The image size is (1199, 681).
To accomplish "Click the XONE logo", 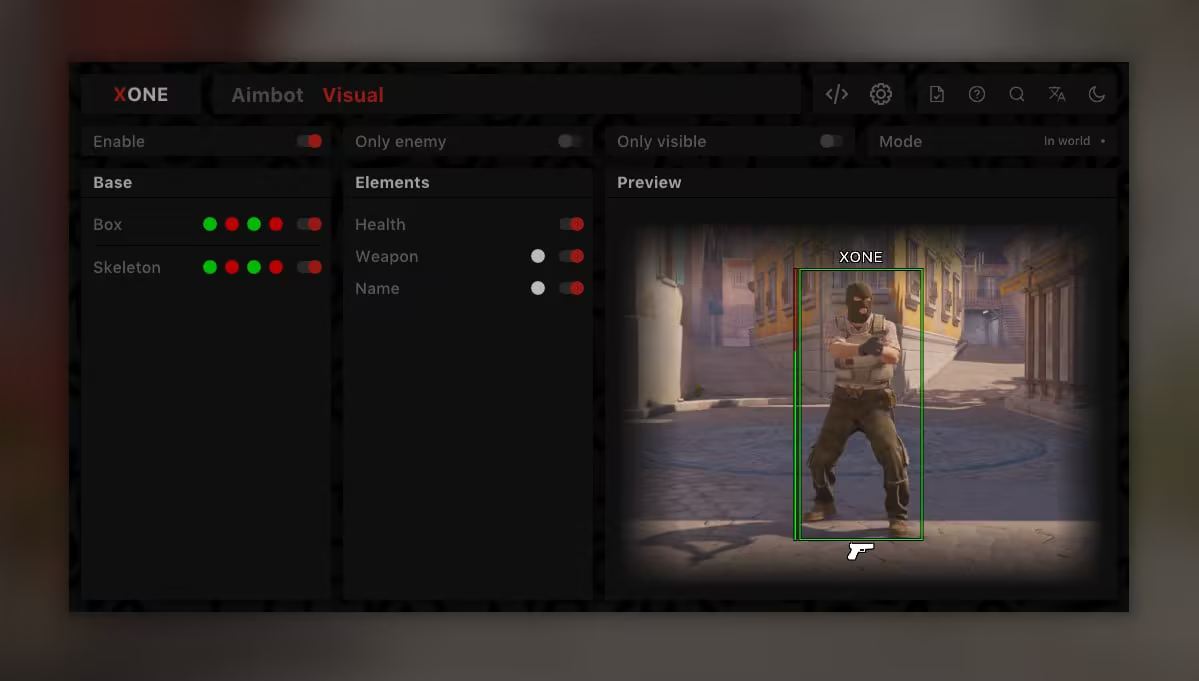I will pos(141,95).
